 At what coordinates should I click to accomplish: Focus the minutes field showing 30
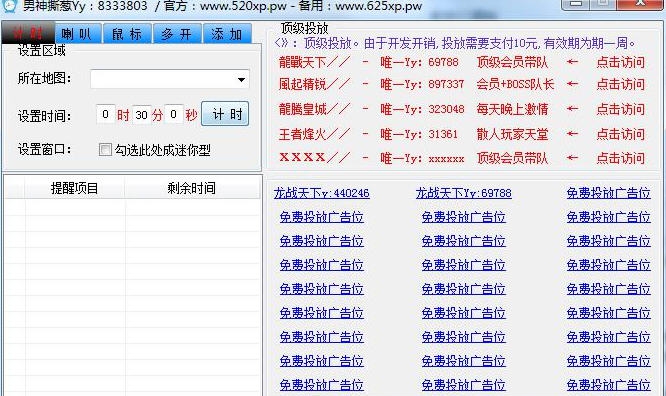point(141,115)
